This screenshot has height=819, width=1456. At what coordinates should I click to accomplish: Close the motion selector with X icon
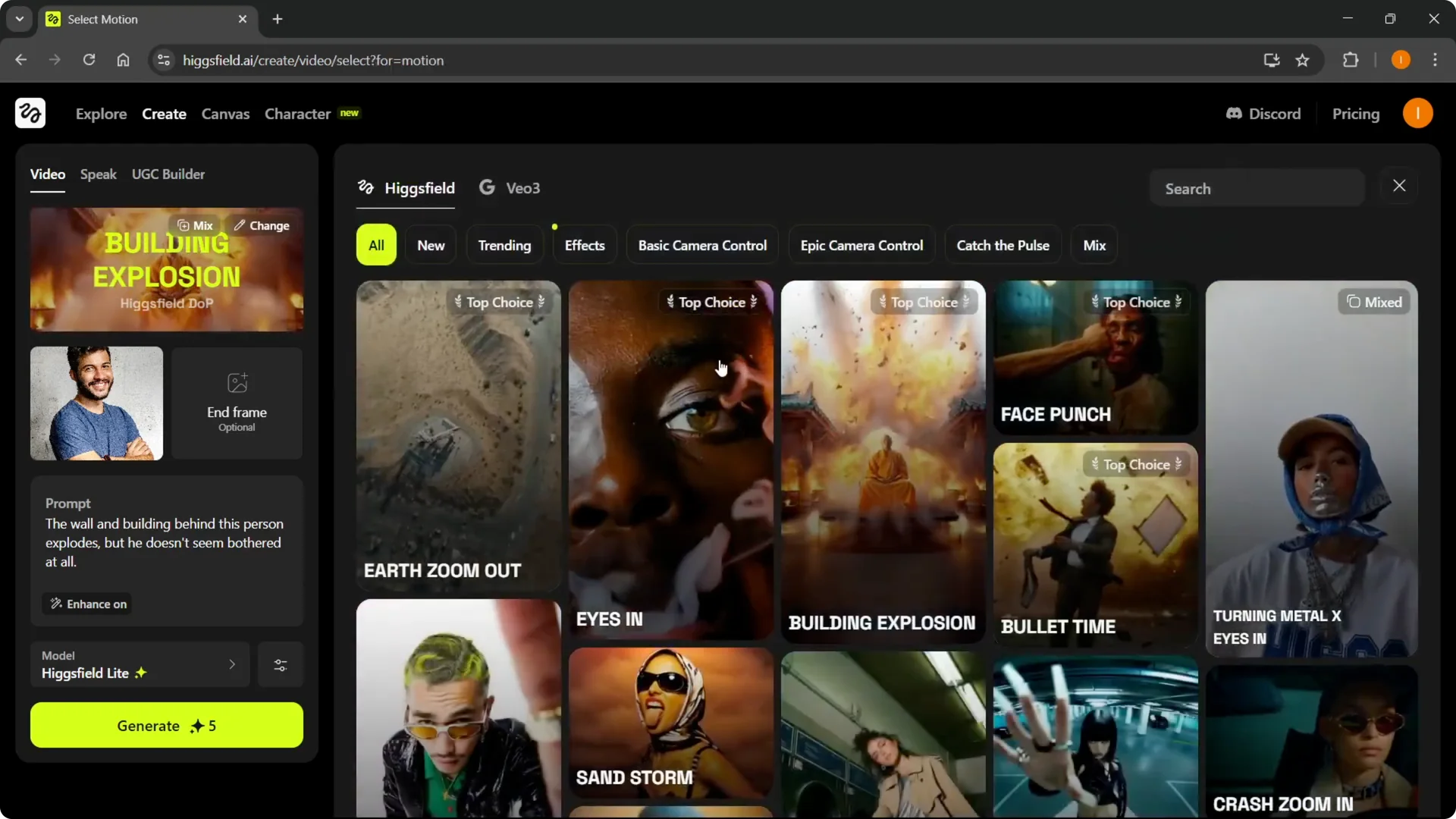pyautogui.click(x=1399, y=186)
